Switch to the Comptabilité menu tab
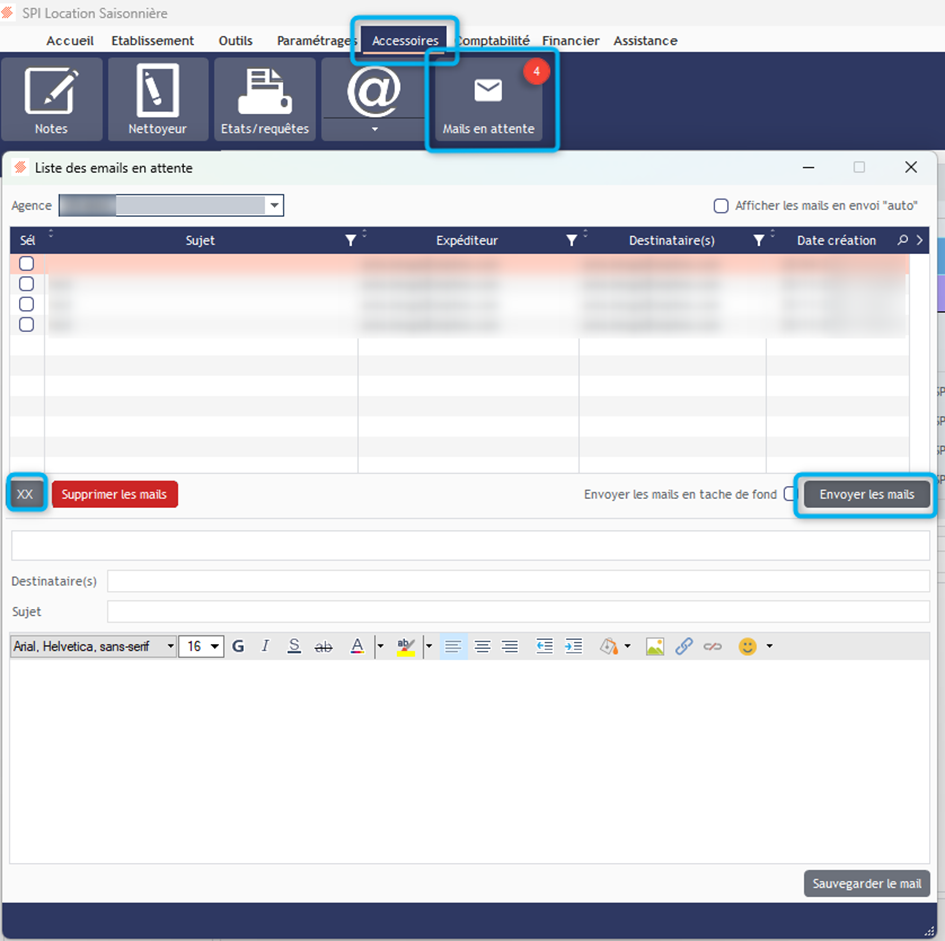The image size is (945, 941). point(494,41)
